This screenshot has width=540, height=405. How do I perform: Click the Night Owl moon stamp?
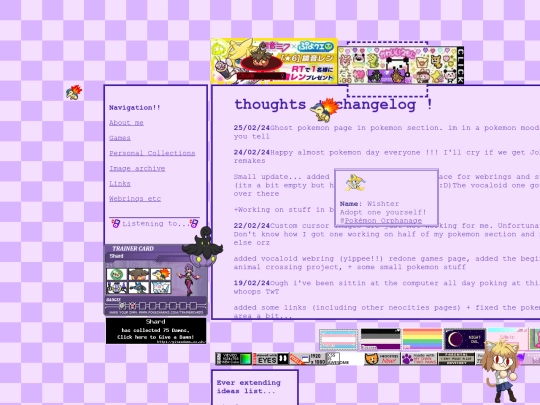click(x=465, y=339)
